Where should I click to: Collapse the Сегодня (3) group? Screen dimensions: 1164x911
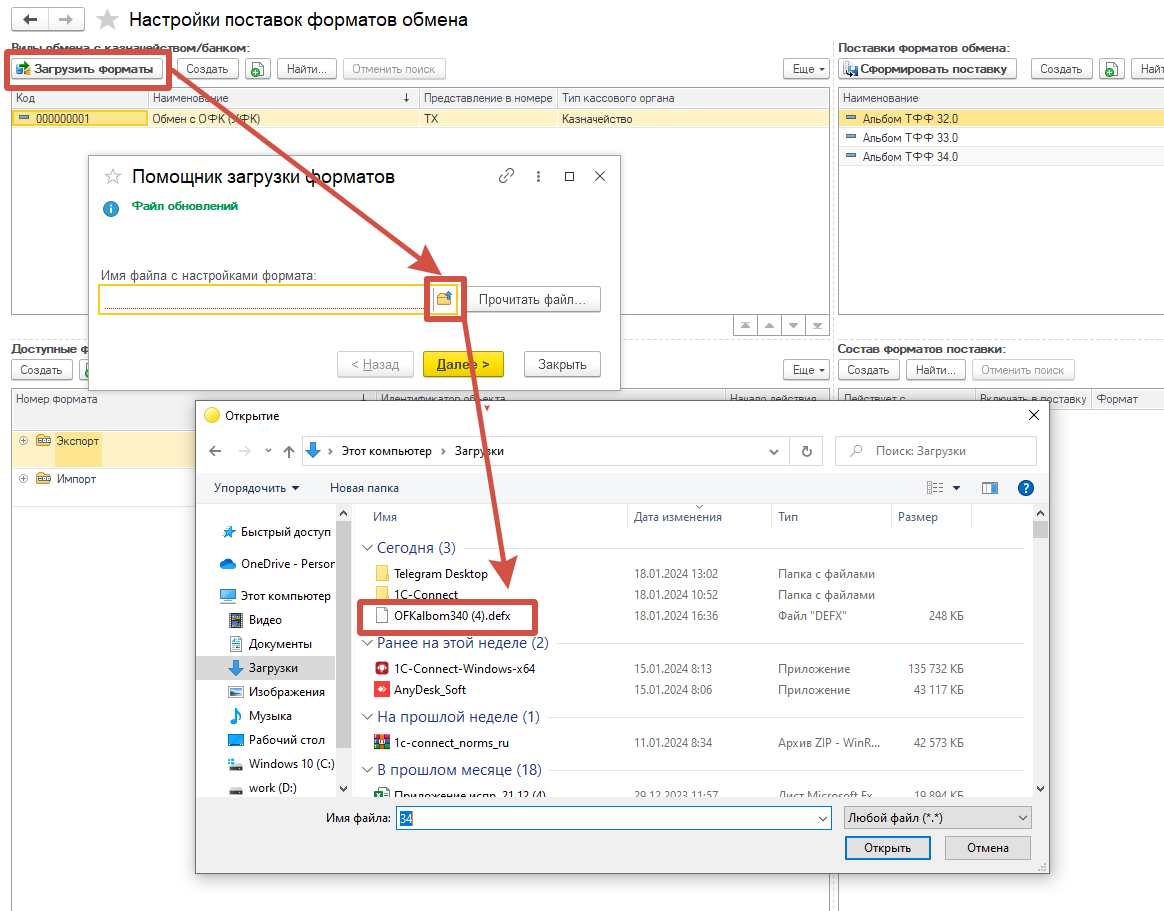click(x=367, y=548)
